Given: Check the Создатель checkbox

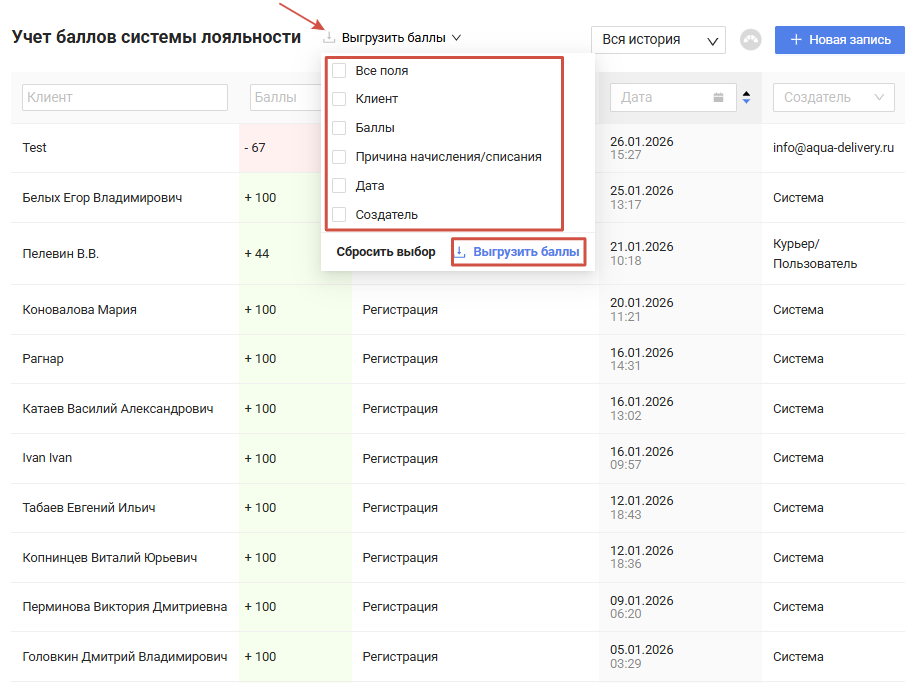Looking at the screenshot, I should pyautogui.click(x=339, y=214).
